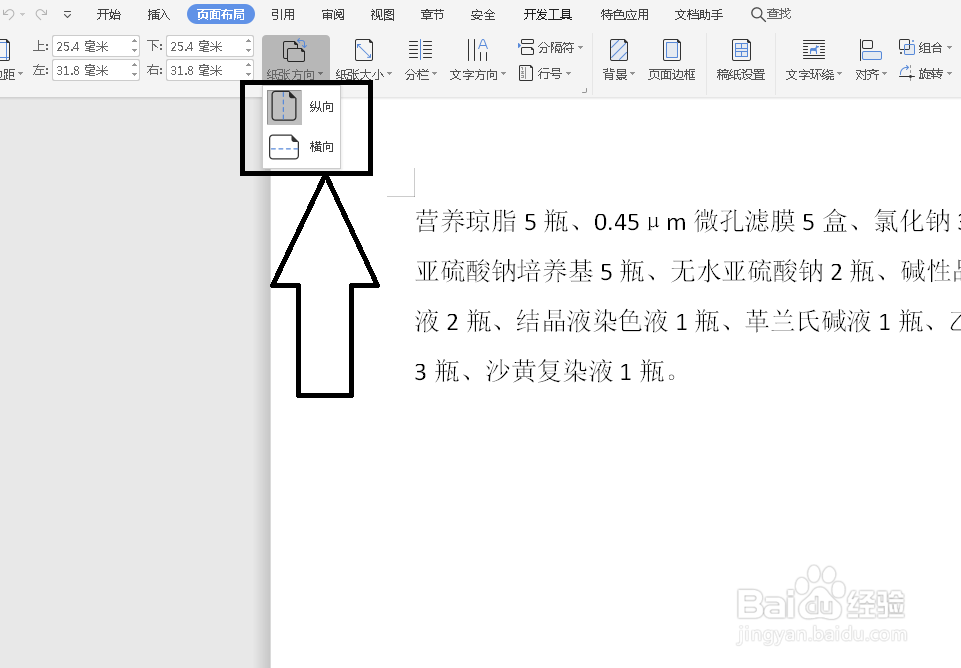Click the top margin value input field

90,45
